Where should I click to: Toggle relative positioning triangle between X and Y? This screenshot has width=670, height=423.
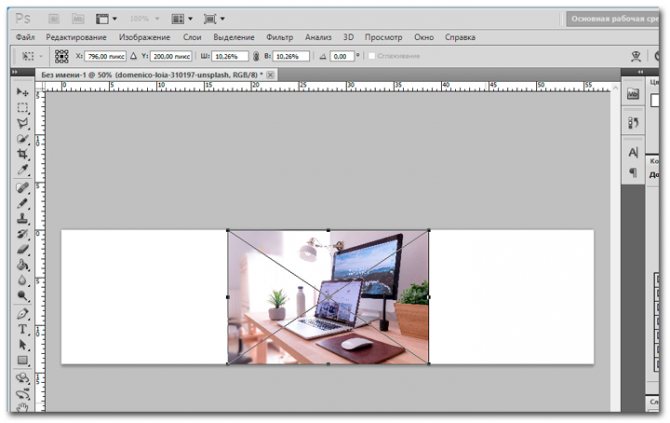tap(134, 56)
